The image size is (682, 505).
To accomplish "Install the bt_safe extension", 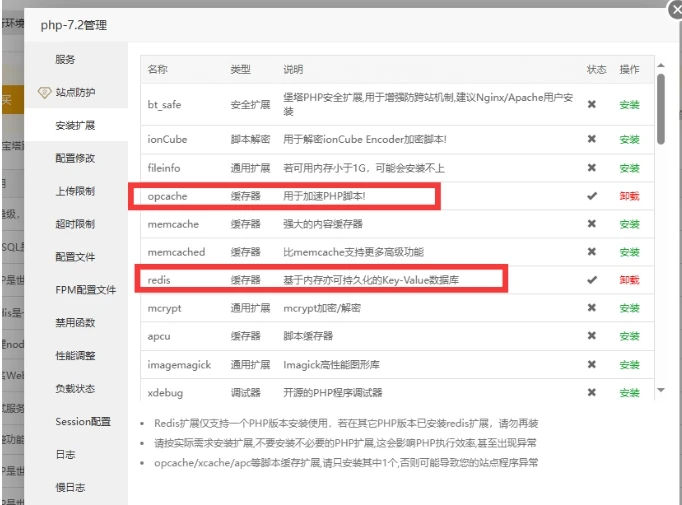I will click(629, 105).
